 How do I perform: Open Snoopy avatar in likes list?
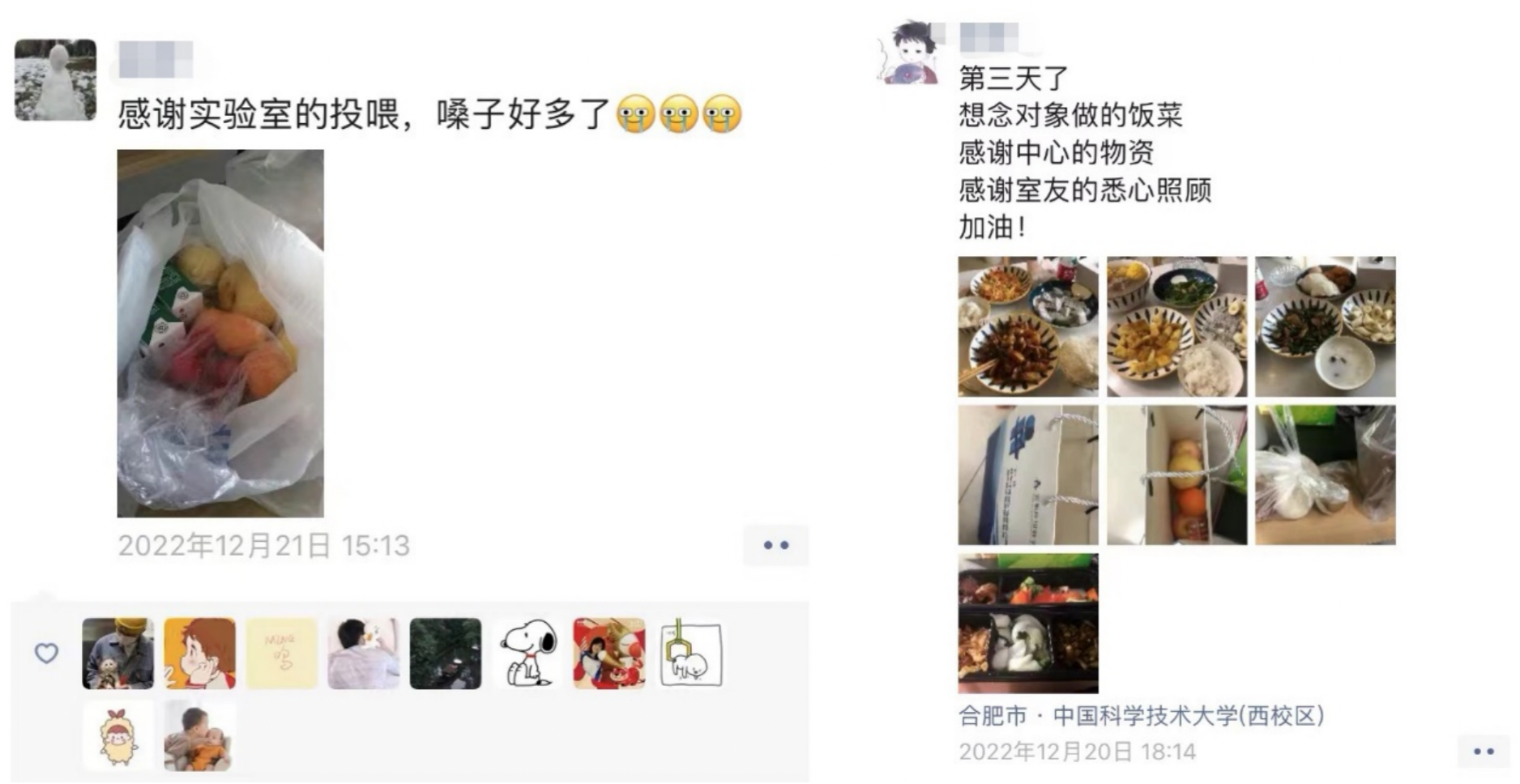527,653
